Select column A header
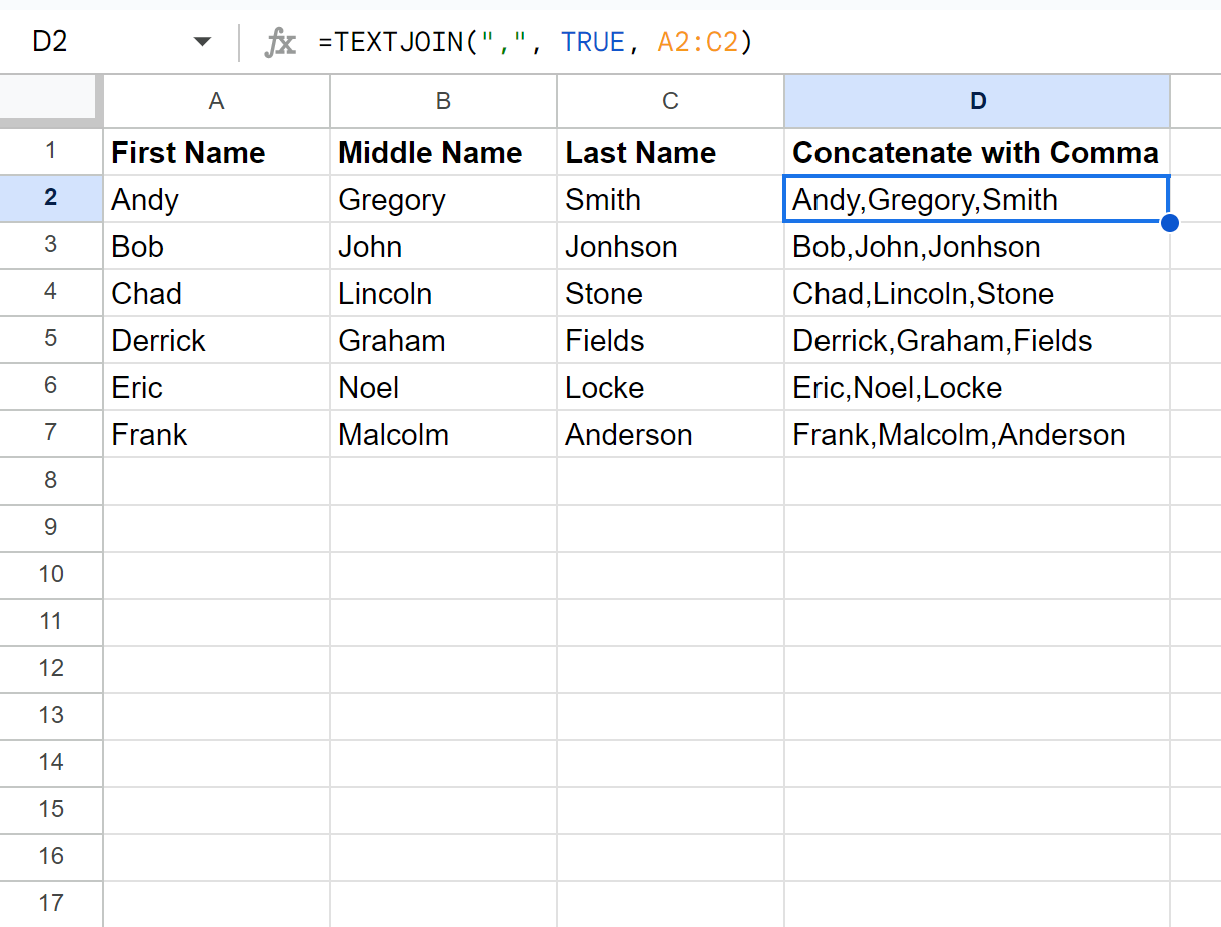Screen dimensions: 1221x927 click(216, 101)
